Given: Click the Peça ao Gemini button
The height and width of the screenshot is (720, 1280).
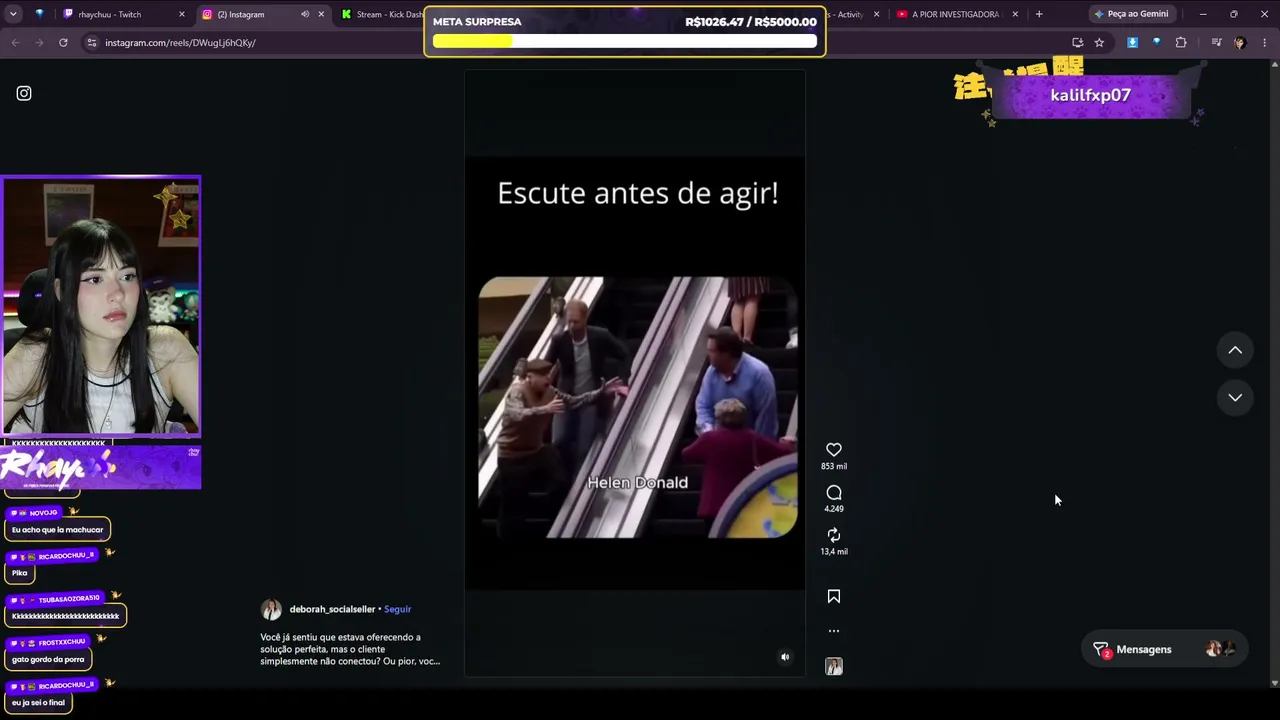Looking at the screenshot, I should click(1131, 14).
